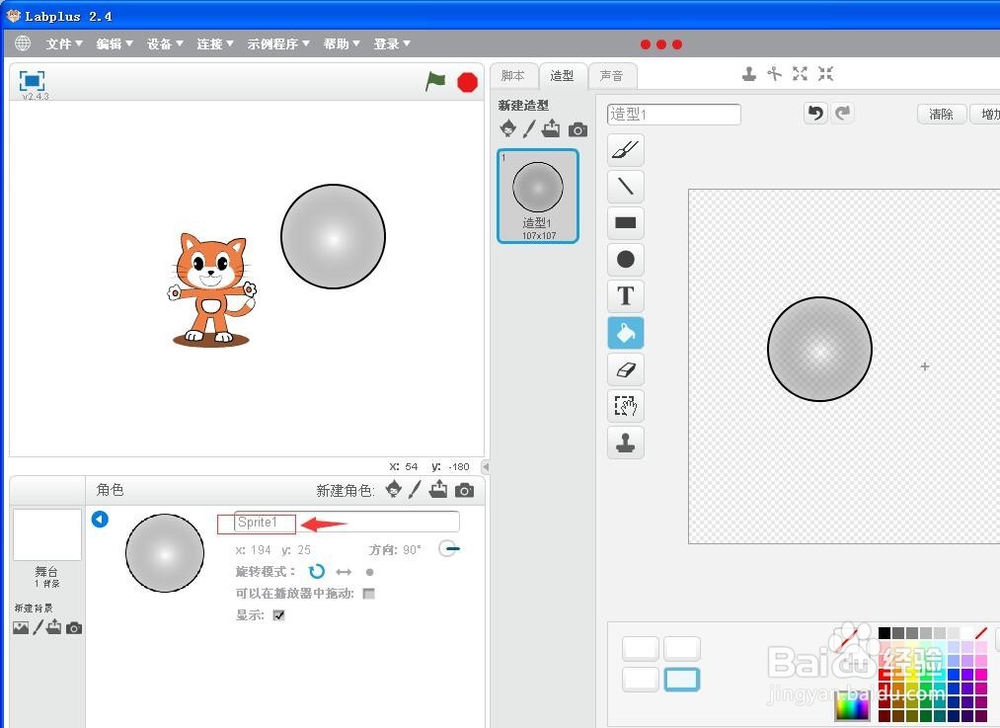The width and height of the screenshot is (1000, 728).
Task: Select the Ellipse drawing tool
Action: (626, 259)
